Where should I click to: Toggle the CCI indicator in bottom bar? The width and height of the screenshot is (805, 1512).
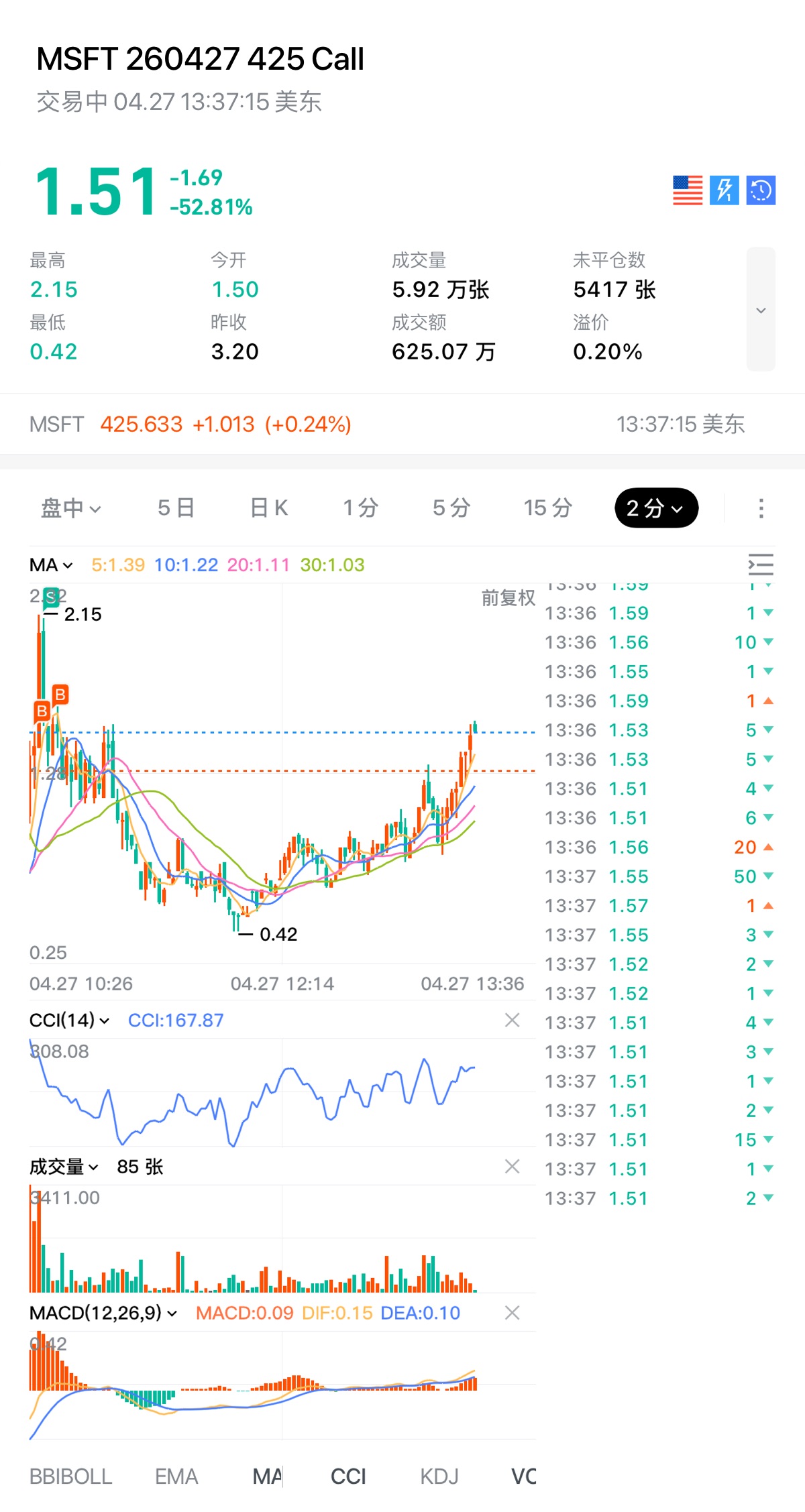coord(348,1476)
